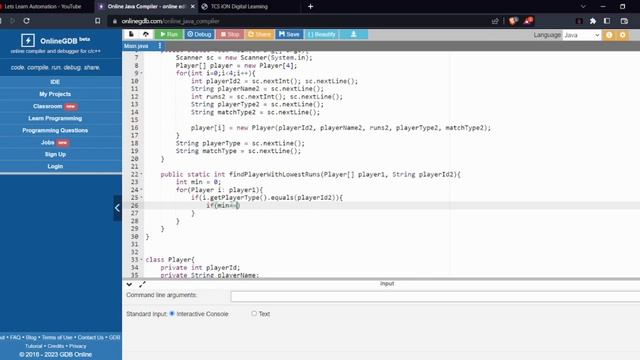Fold the method at line 22
This screenshot has width=640, height=360.
[x=142, y=174]
